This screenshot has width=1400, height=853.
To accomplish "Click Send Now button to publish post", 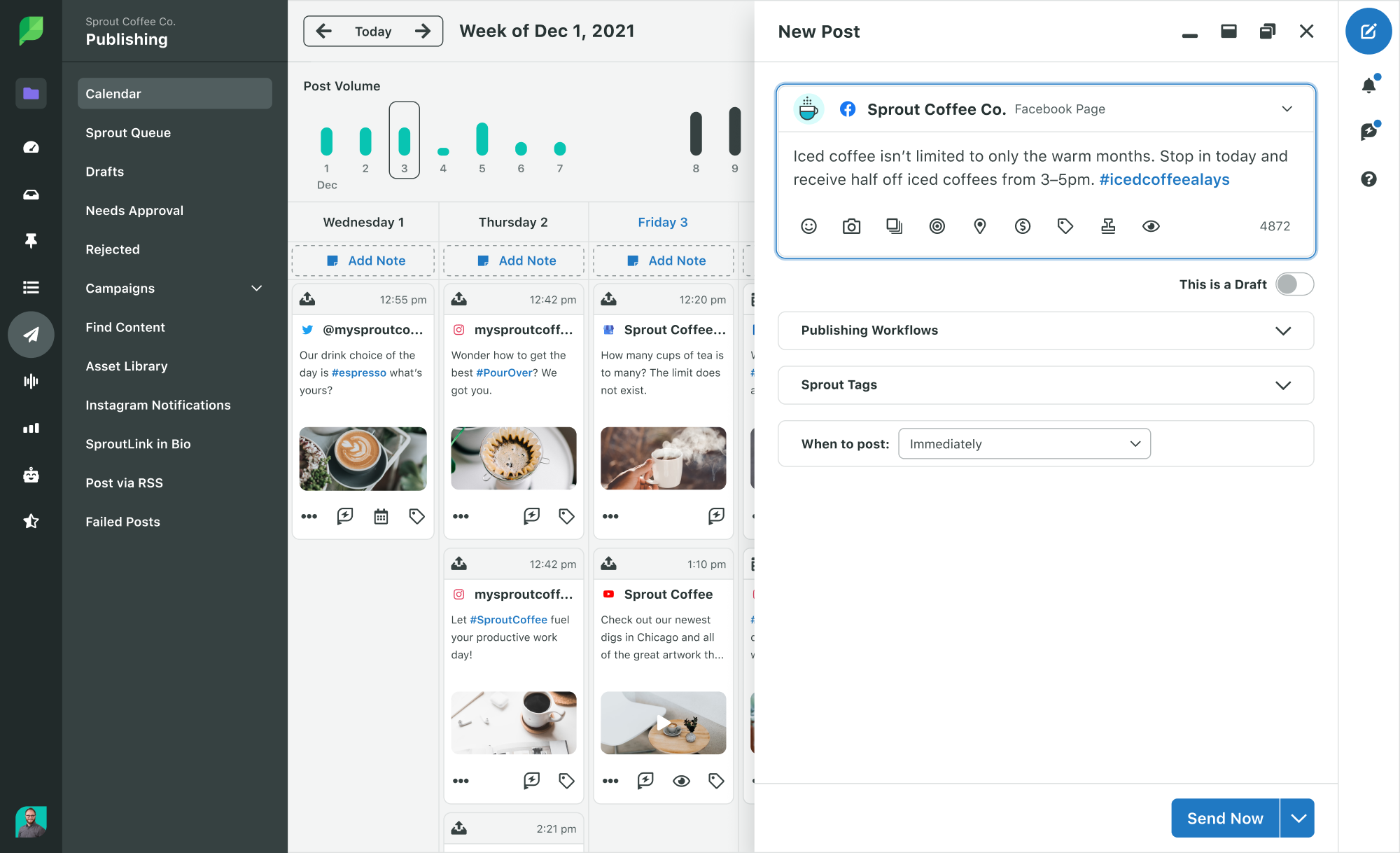I will tap(1224, 818).
